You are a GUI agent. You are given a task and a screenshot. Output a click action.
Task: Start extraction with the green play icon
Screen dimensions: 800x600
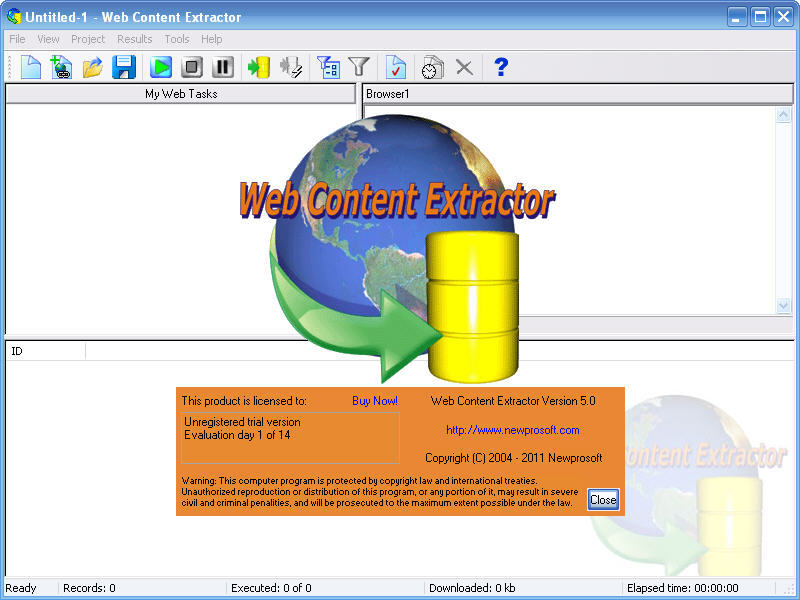click(x=161, y=67)
